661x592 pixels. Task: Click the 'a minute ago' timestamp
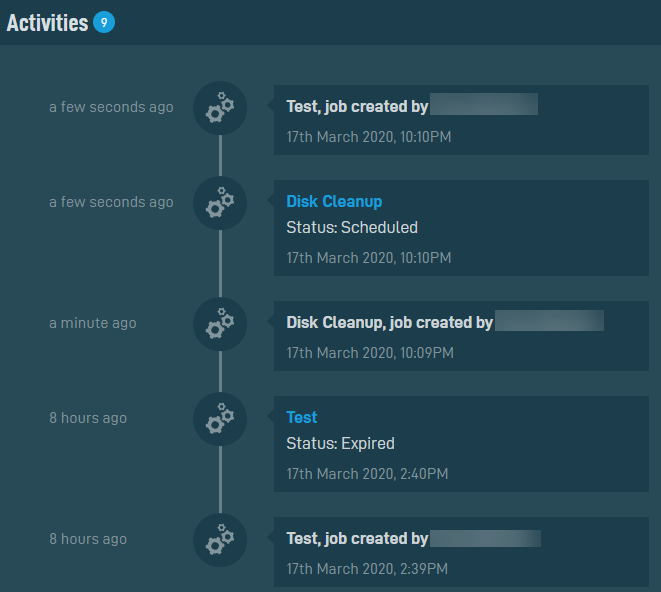point(93,323)
